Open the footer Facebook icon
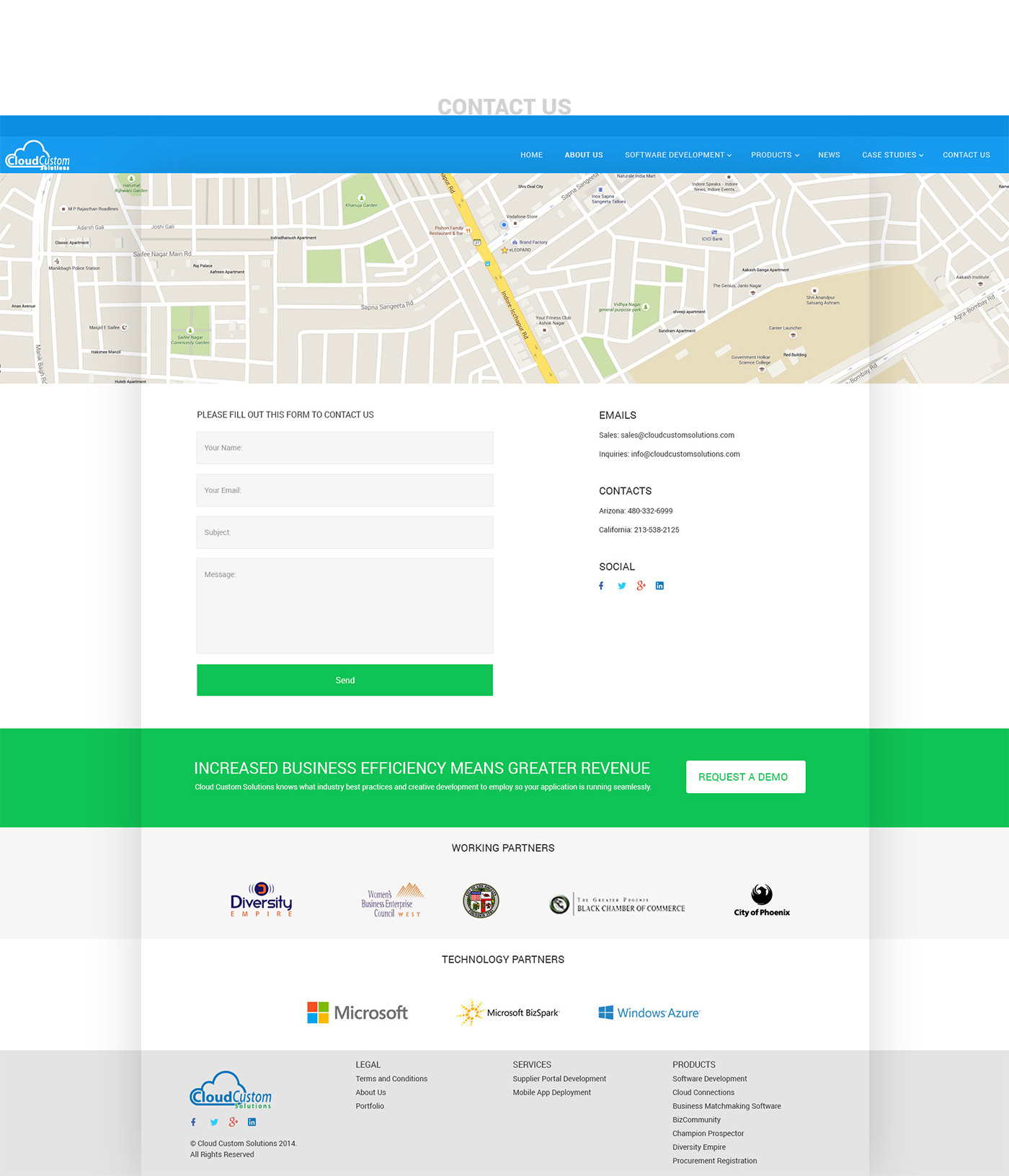 click(193, 1122)
